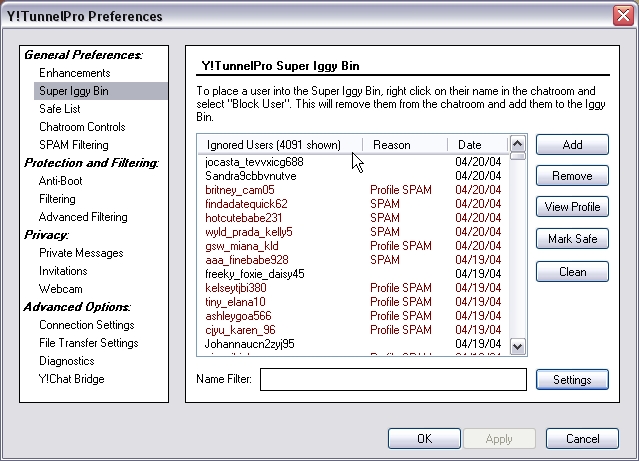Select user jocasta_tevvxicg688
Image resolution: width=639 pixels, height=461 pixels.
(x=254, y=162)
